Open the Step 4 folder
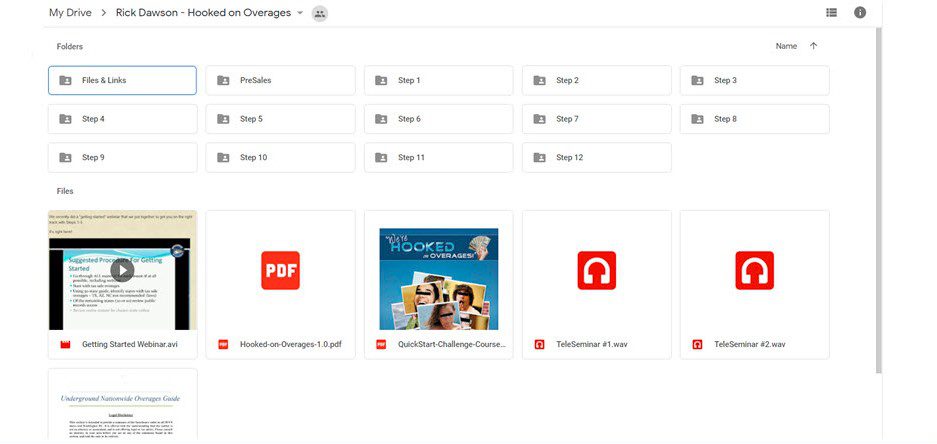This screenshot has width=937, height=444. click(123, 119)
